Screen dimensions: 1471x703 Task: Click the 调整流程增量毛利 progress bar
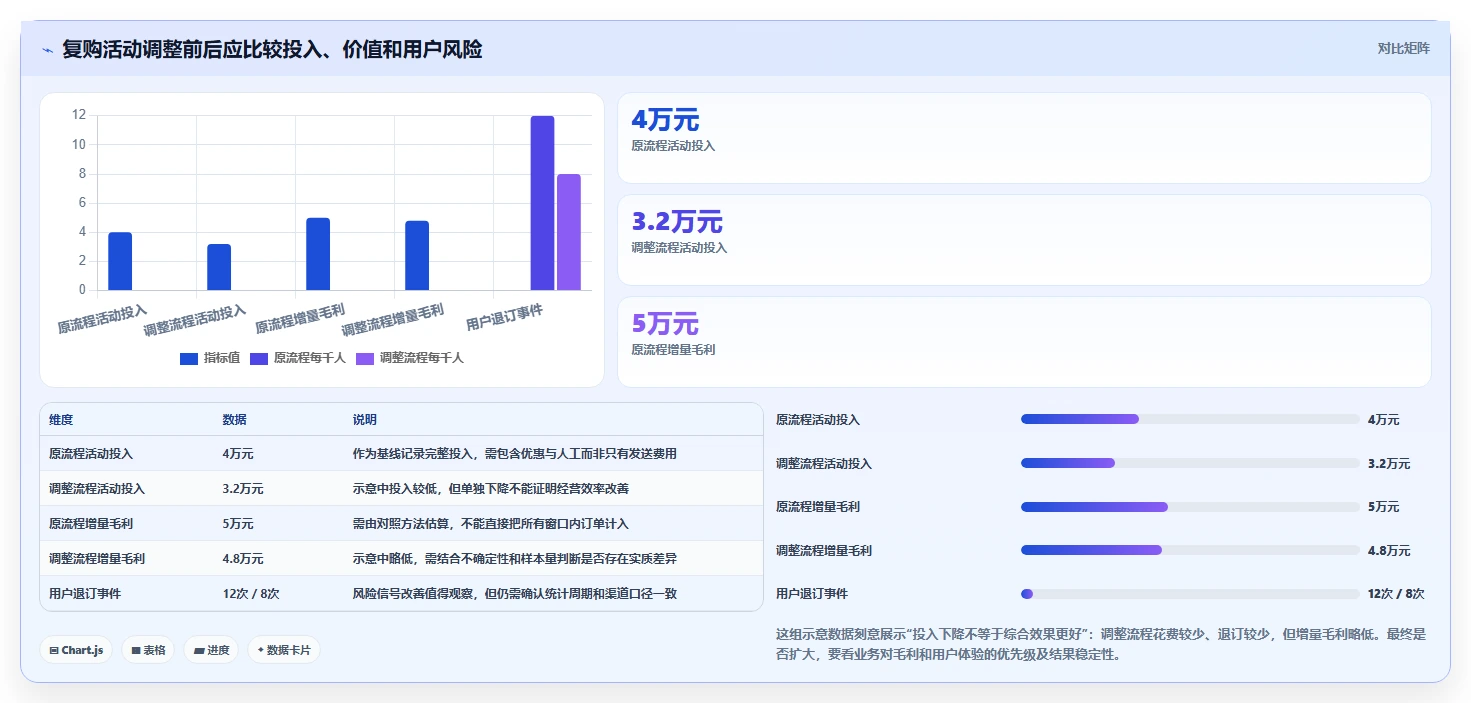pos(1190,550)
